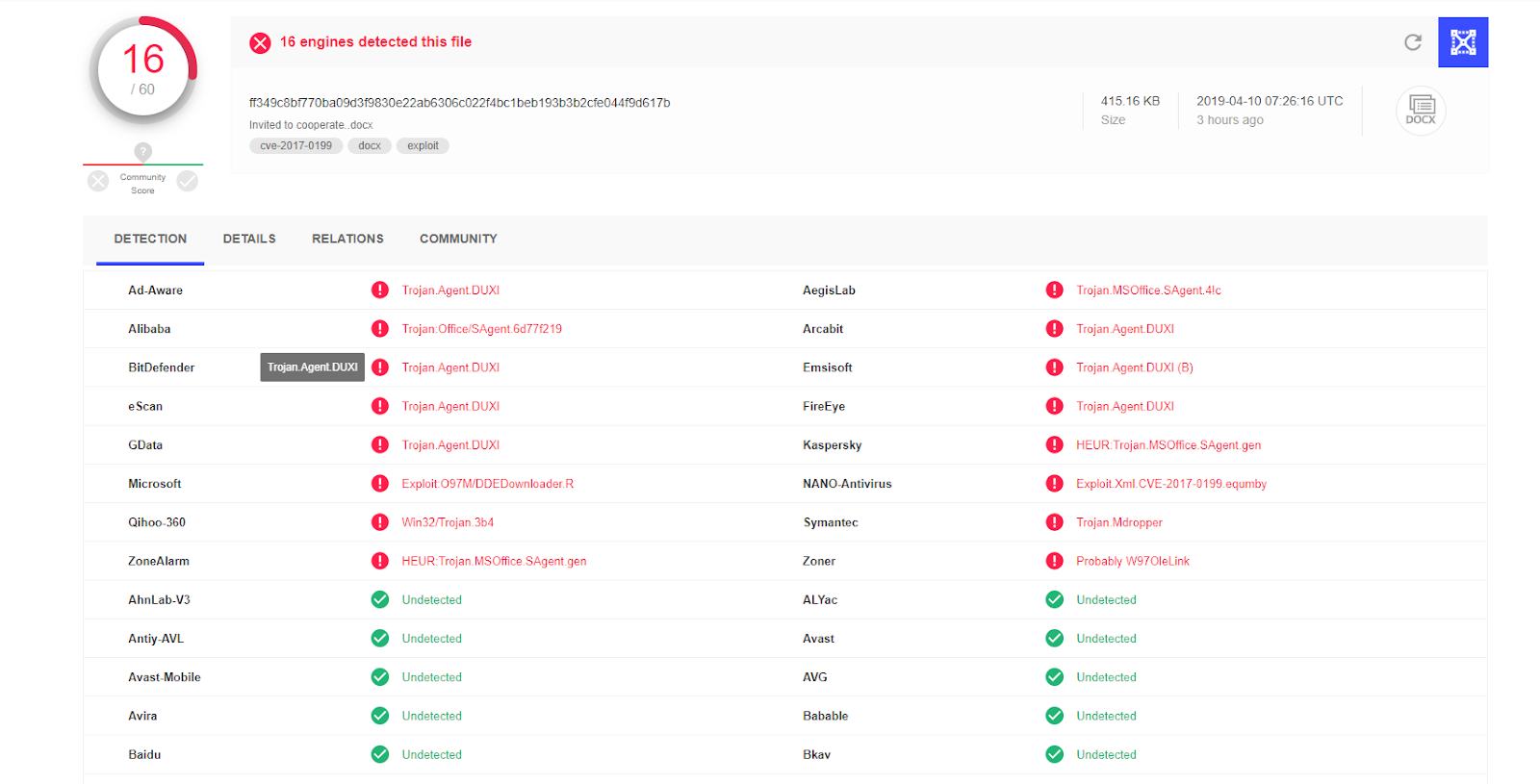
Task: Click the file SHA-256 hash text
Action: click(459, 103)
